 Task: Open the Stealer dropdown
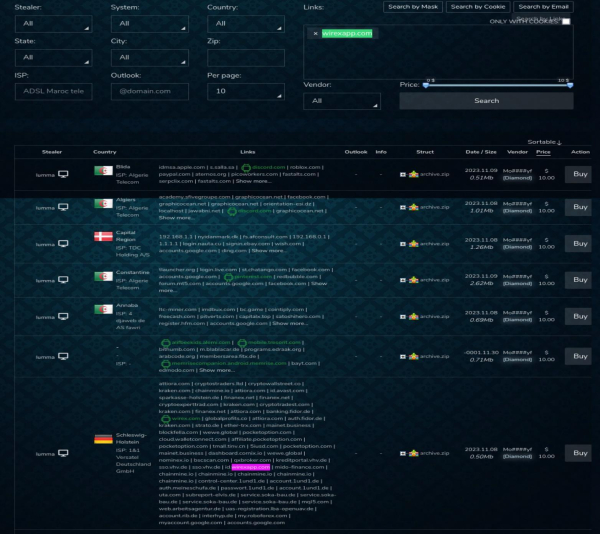pos(54,24)
